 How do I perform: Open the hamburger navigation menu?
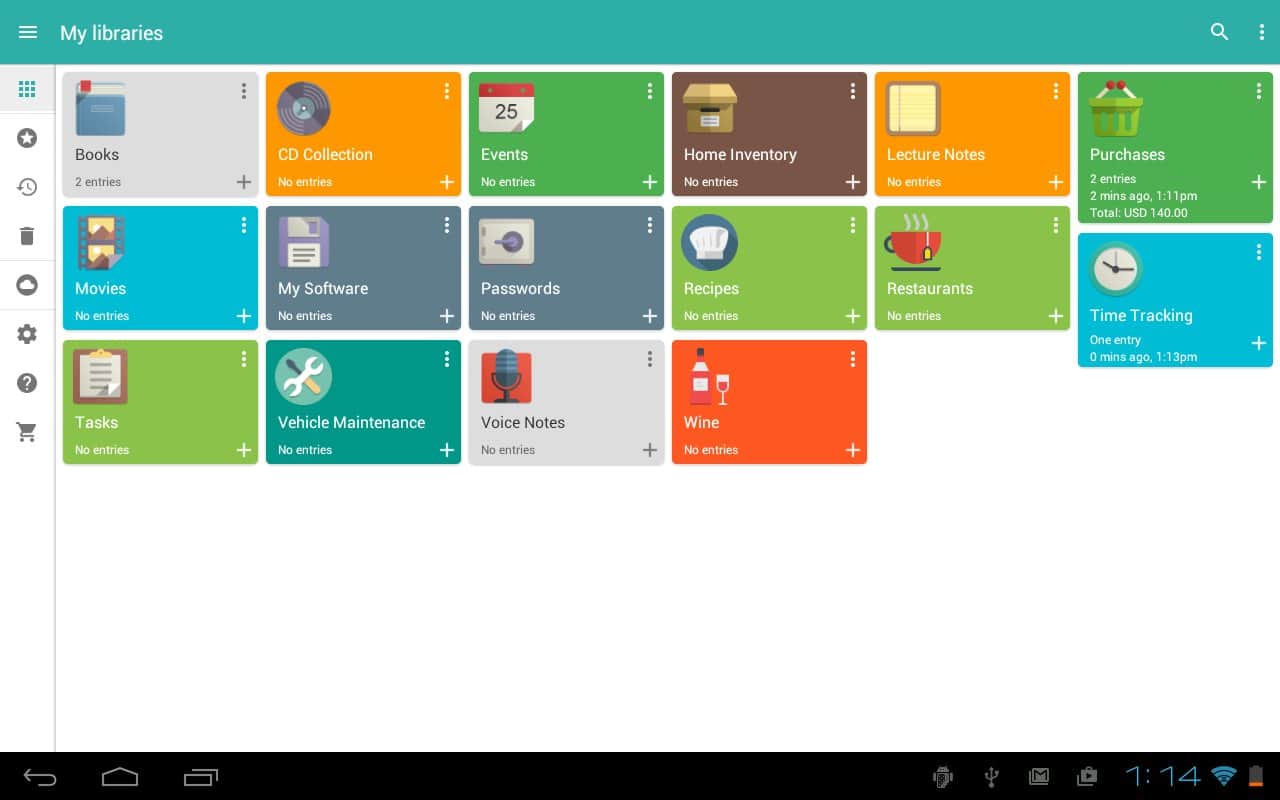click(x=28, y=32)
